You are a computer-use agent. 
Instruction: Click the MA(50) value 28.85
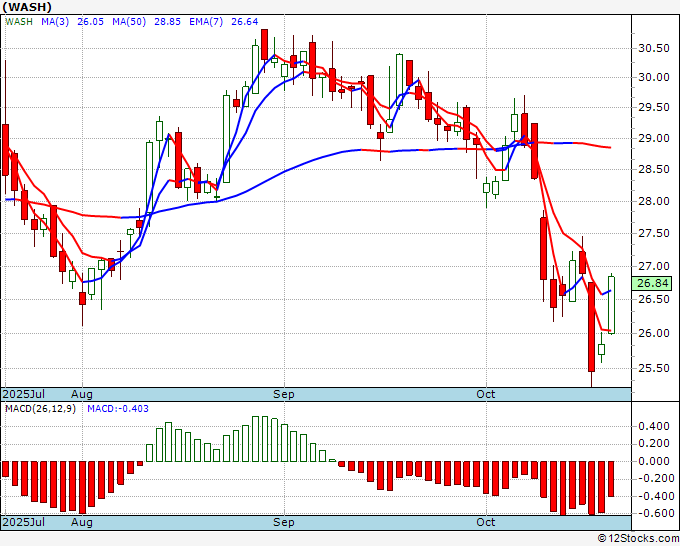point(167,22)
